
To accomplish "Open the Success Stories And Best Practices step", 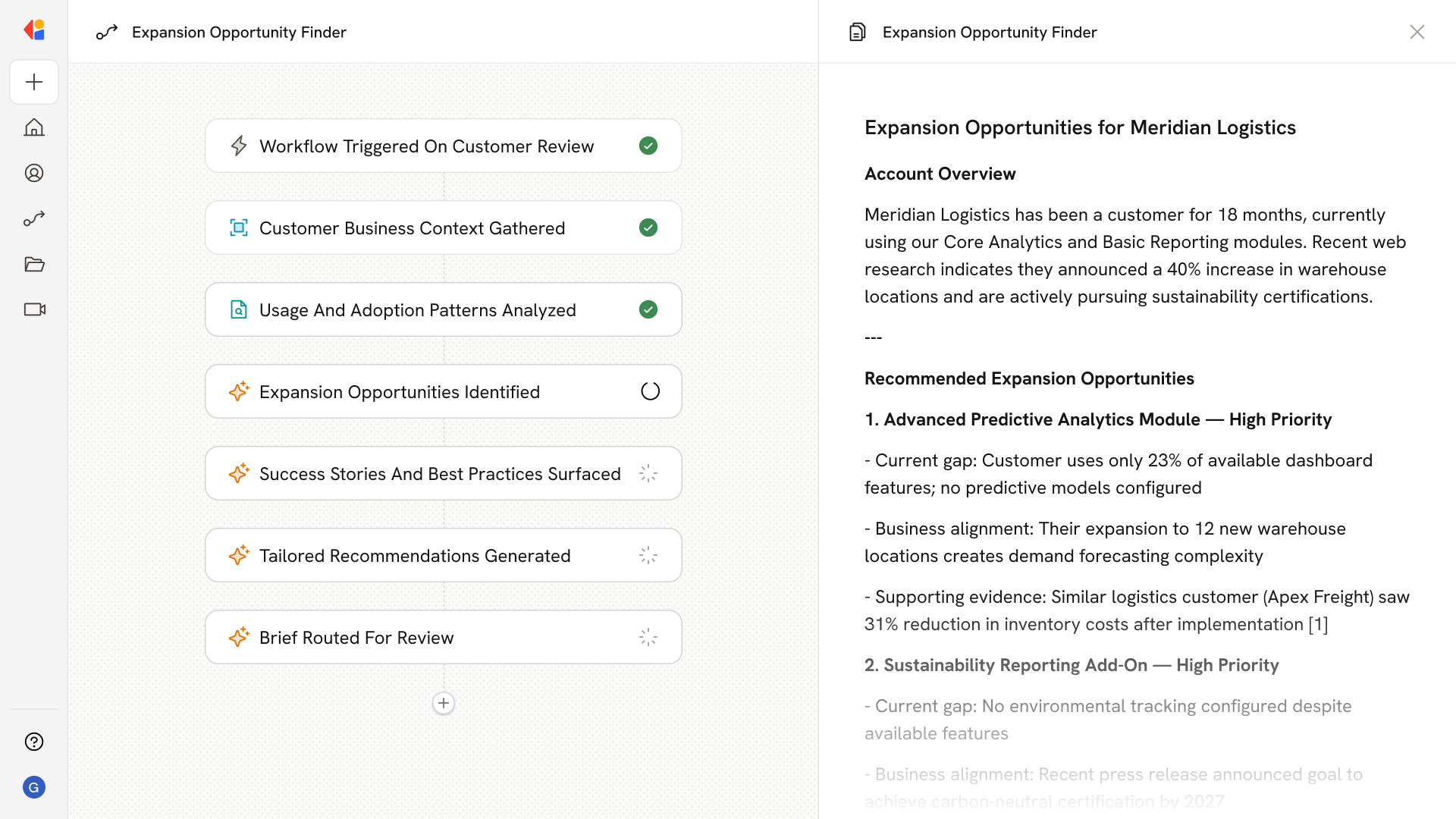I will click(443, 473).
